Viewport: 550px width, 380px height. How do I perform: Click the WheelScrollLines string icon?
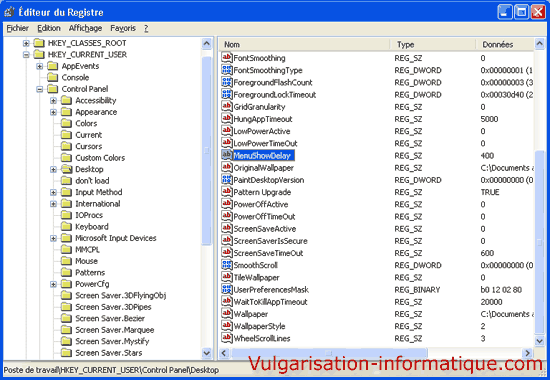227,338
